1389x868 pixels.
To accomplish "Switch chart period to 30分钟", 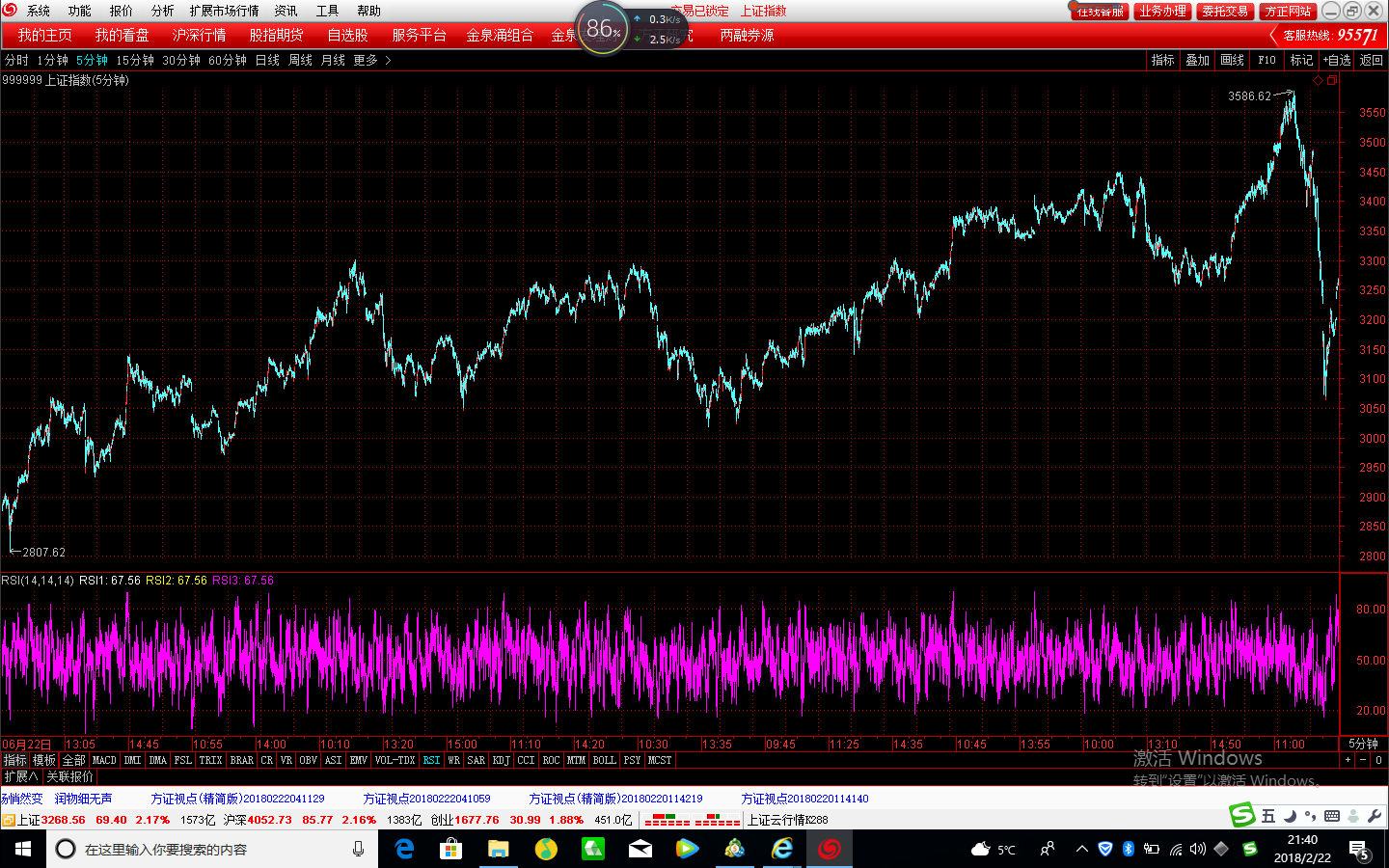I will click(x=181, y=60).
